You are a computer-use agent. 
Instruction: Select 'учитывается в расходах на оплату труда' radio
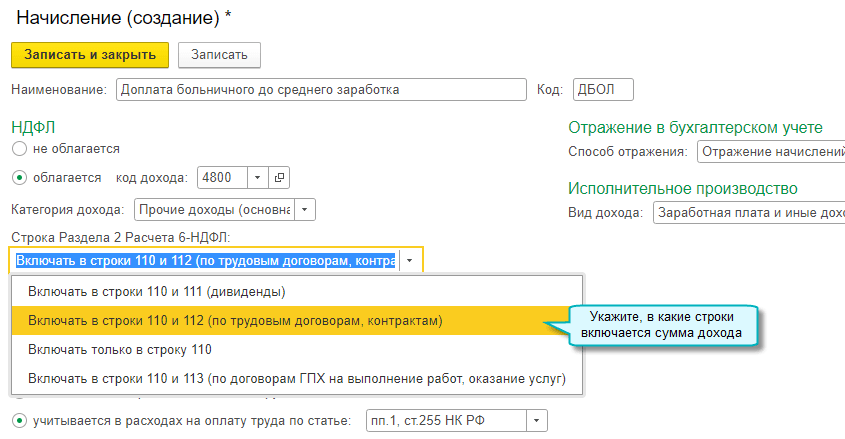click(19, 420)
